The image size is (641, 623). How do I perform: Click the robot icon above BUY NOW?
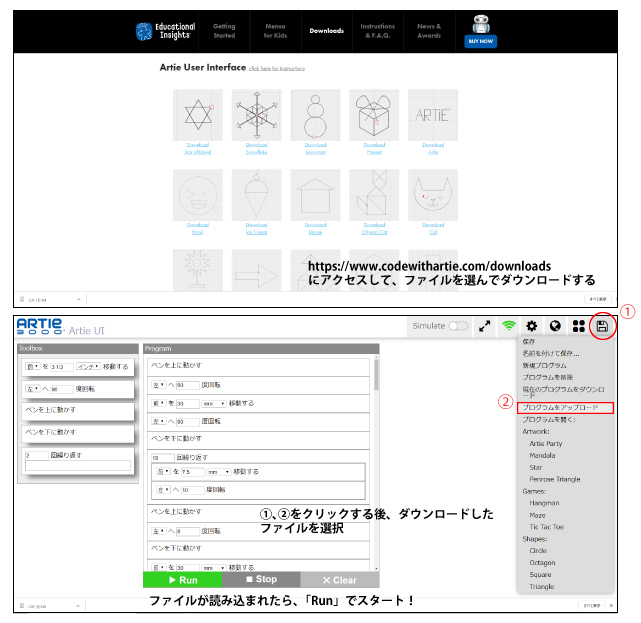(x=481, y=25)
